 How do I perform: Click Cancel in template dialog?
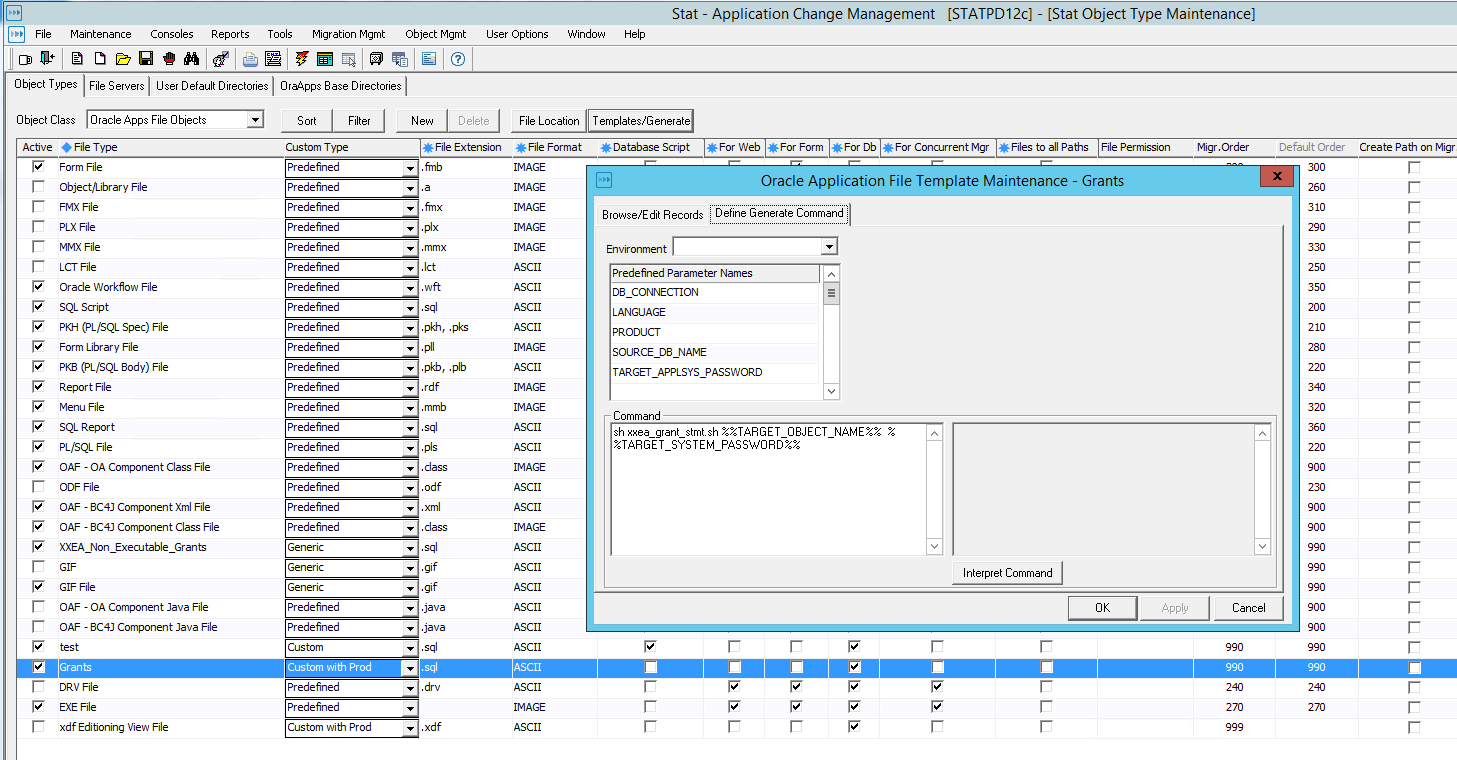point(1248,608)
